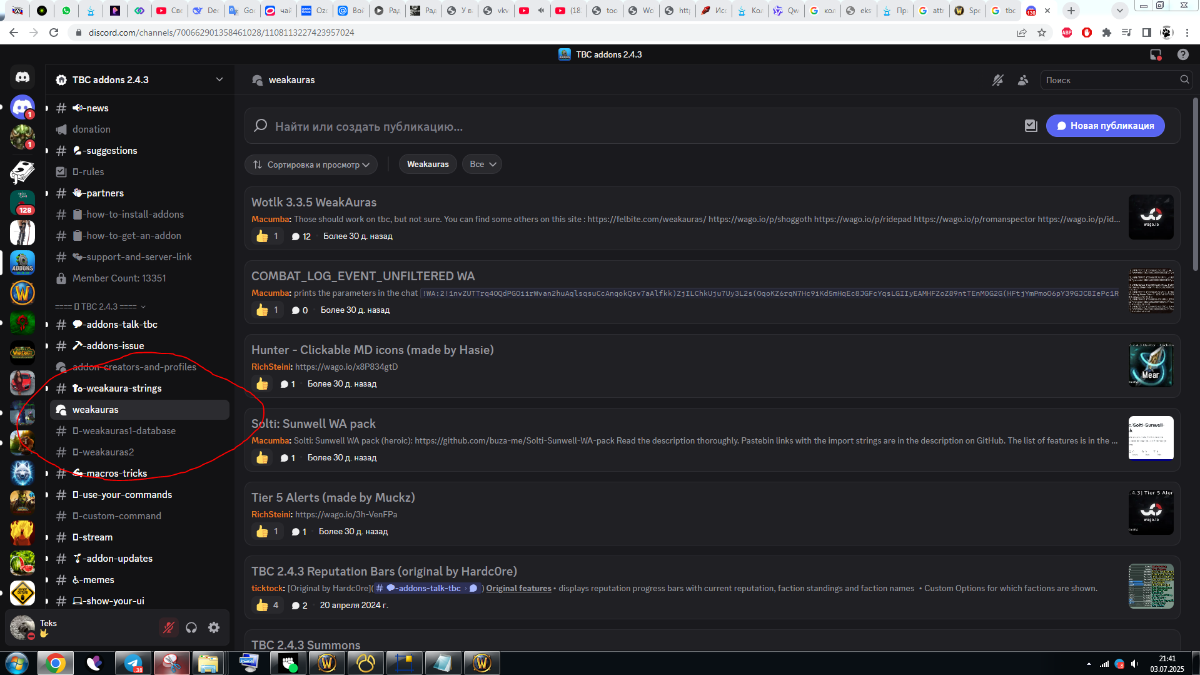Viewport: 1200px width, 675px height.
Task: Open Solti: Sunwell WA pack thumbnail
Action: [x=1151, y=439]
